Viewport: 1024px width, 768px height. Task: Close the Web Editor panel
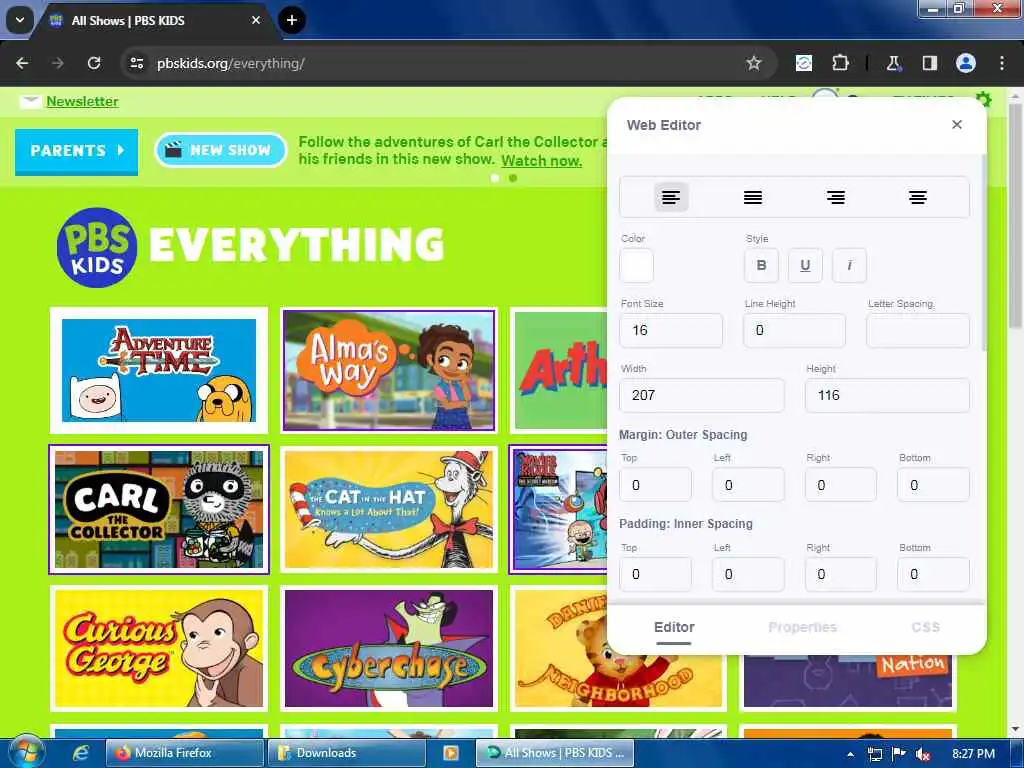pyautogui.click(x=957, y=125)
